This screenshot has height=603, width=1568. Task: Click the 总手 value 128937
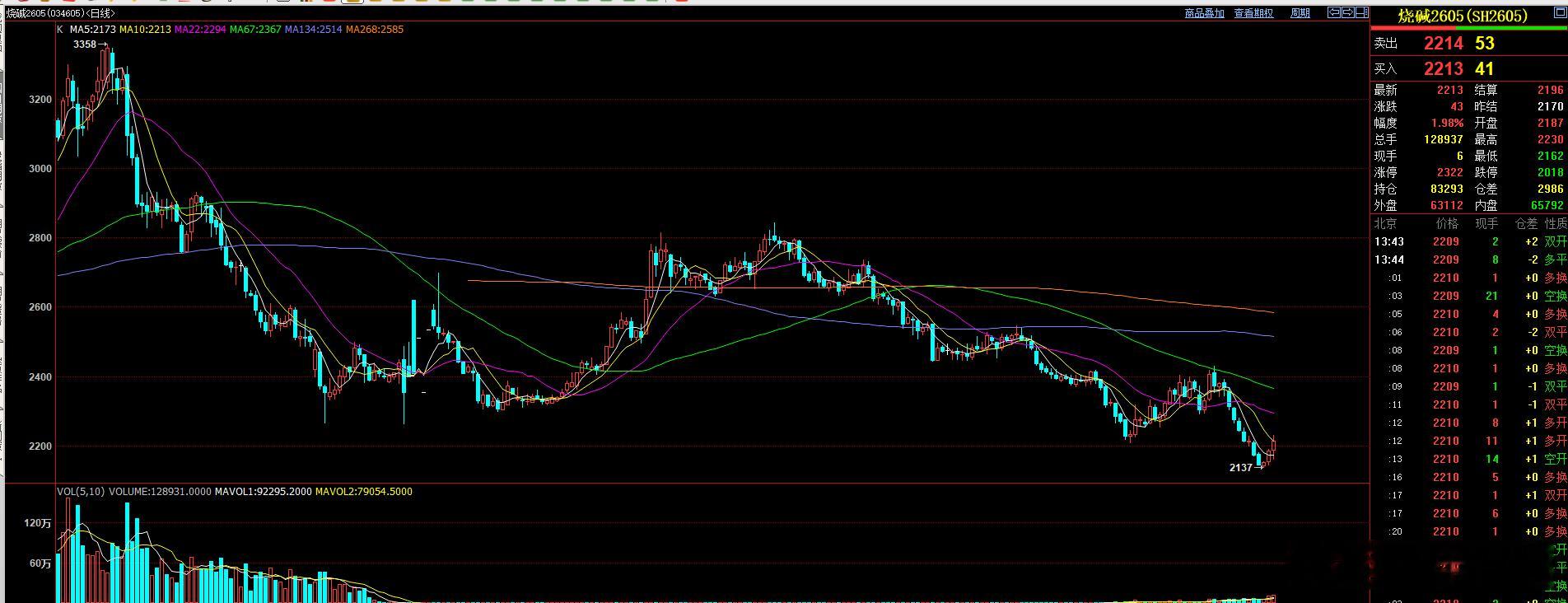click(x=1444, y=139)
